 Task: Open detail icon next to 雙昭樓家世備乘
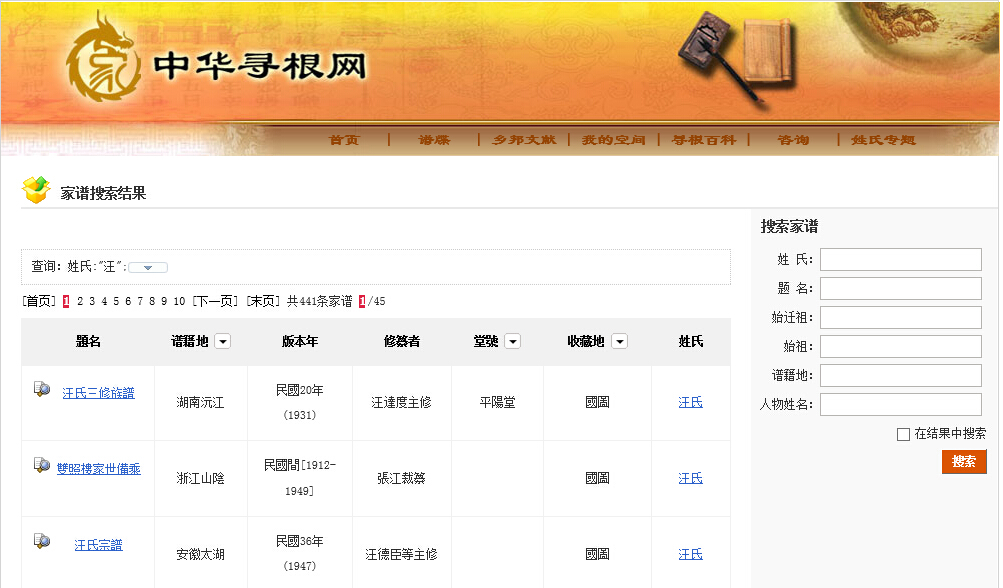click(x=42, y=465)
